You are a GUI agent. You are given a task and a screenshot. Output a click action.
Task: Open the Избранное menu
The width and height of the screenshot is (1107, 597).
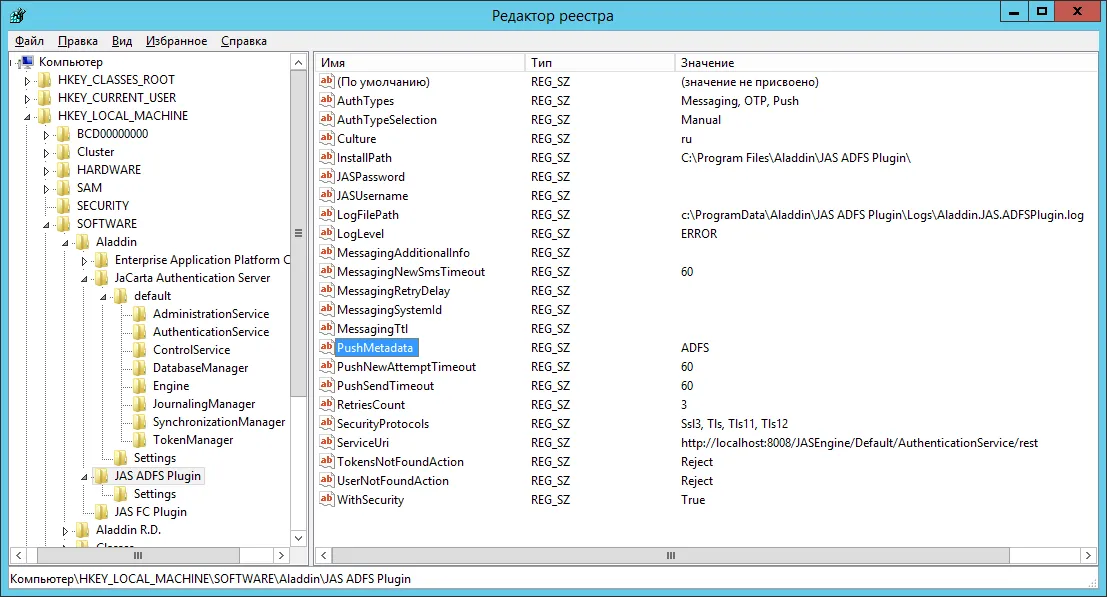[176, 41]
